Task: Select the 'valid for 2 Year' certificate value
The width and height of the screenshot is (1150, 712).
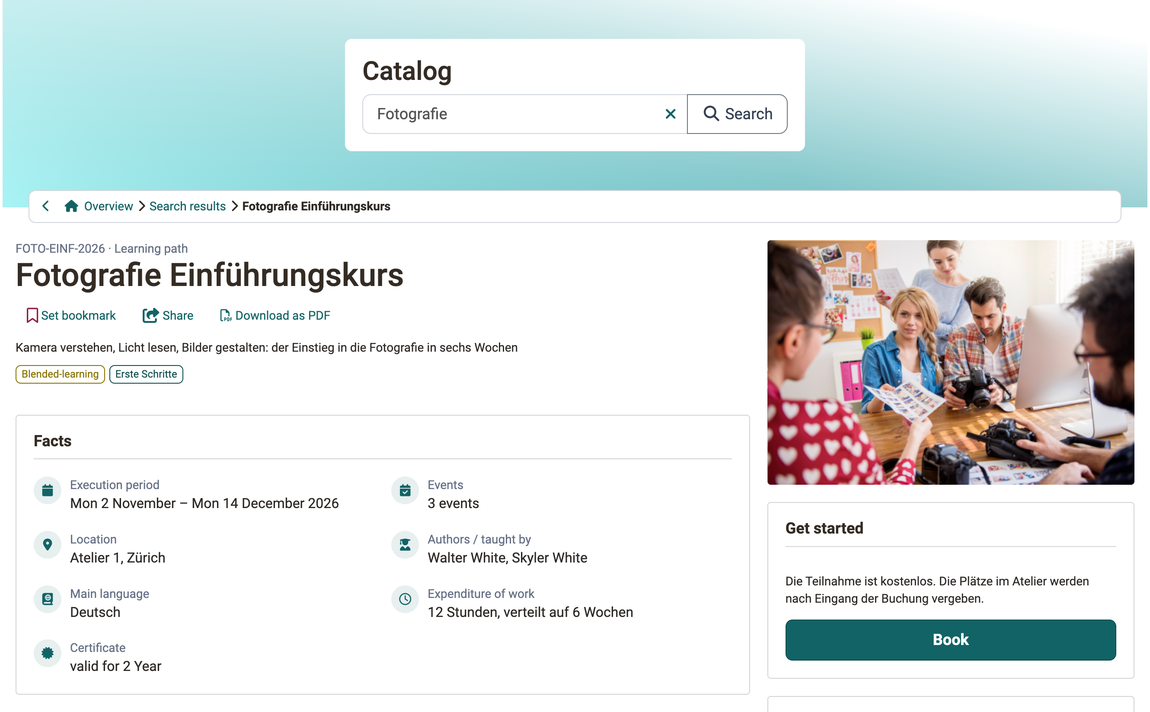Action: point(116,666)
